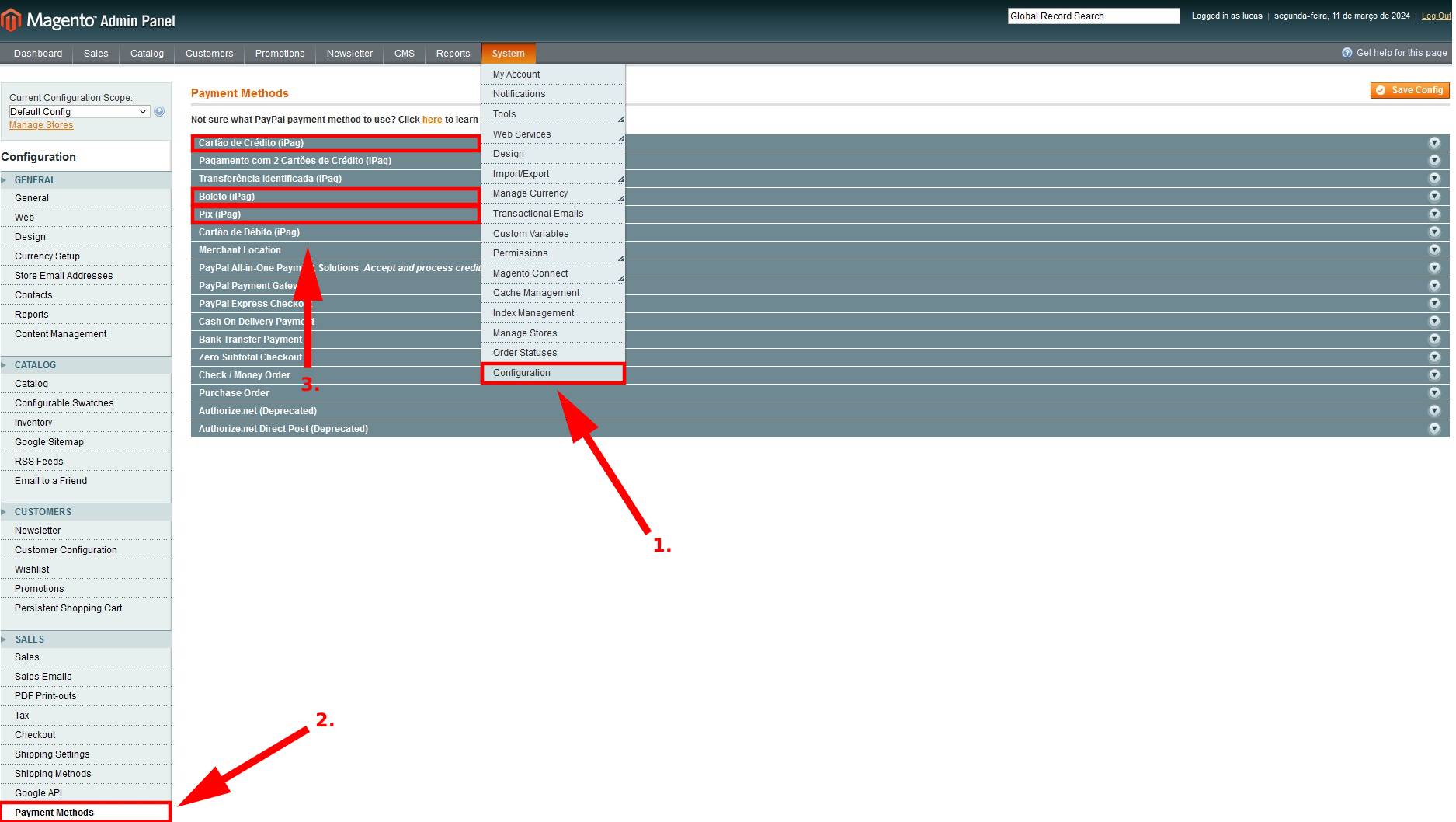Expand Cartão de Débito arrow icon
1456x822 pixels.
[x=1434, y=232]
